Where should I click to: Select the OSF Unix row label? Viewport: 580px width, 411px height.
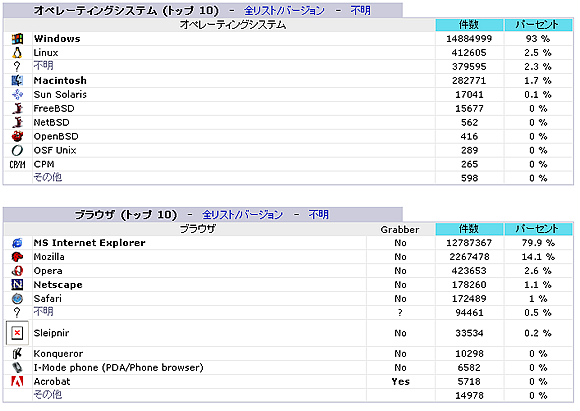[55, 151]
